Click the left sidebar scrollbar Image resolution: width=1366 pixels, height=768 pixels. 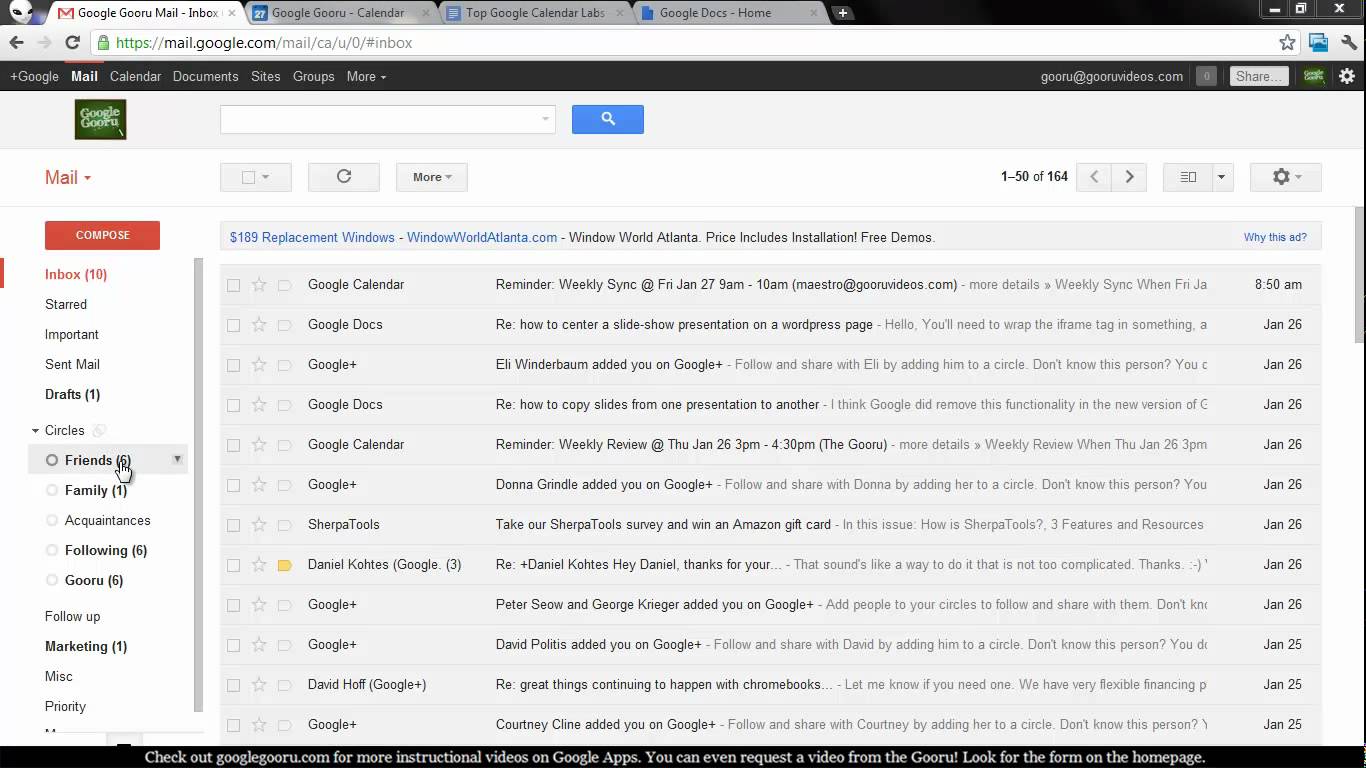click(x=198, y=485)
